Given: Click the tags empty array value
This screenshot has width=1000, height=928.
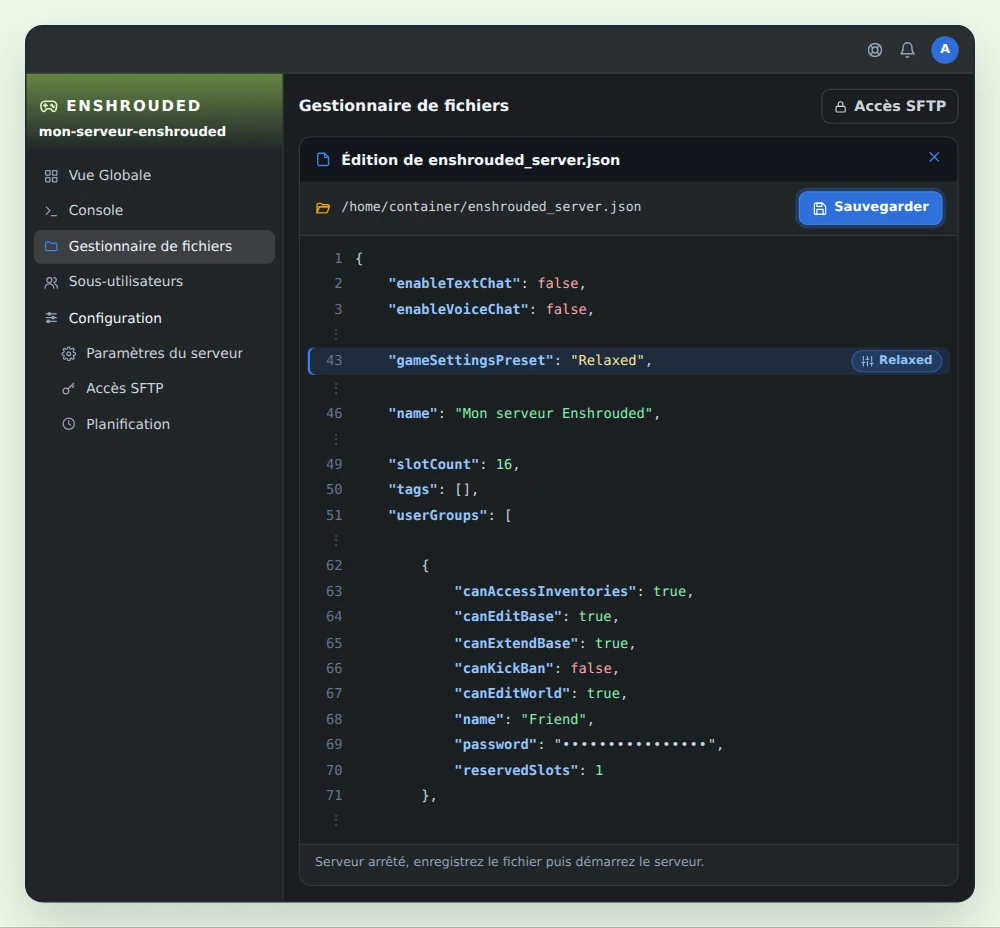Looking at the screenshot, I should tap(463, 490).
